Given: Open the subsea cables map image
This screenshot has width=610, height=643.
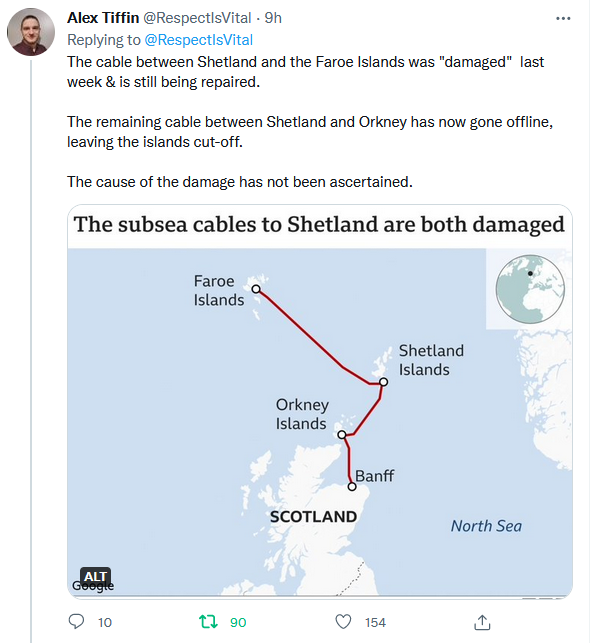Looking at the screenshot, I should 320,420.
